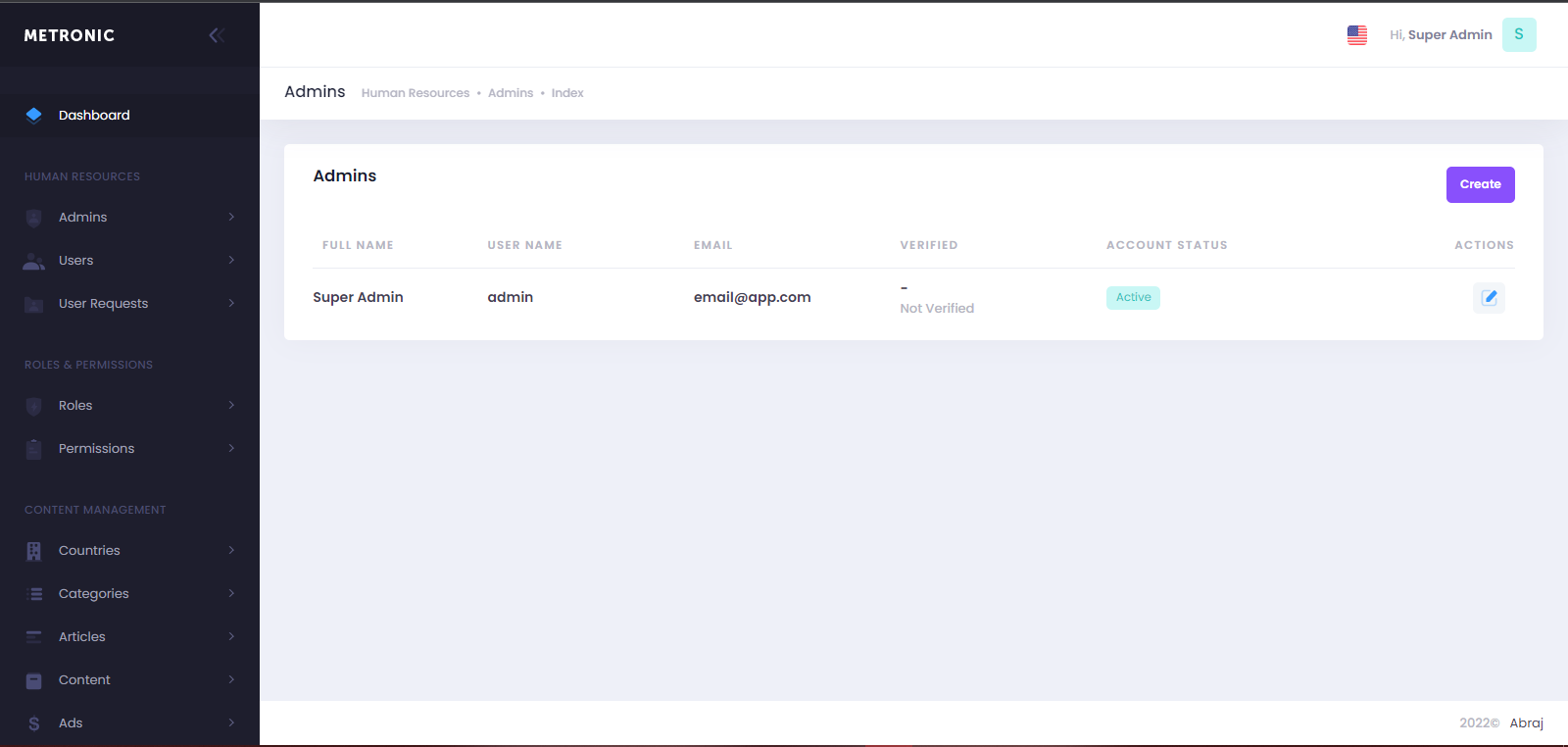Image resolution: width=1568 pixels, height=747 pixels.
Task: Click the Countries building icon
Action: 34,551
